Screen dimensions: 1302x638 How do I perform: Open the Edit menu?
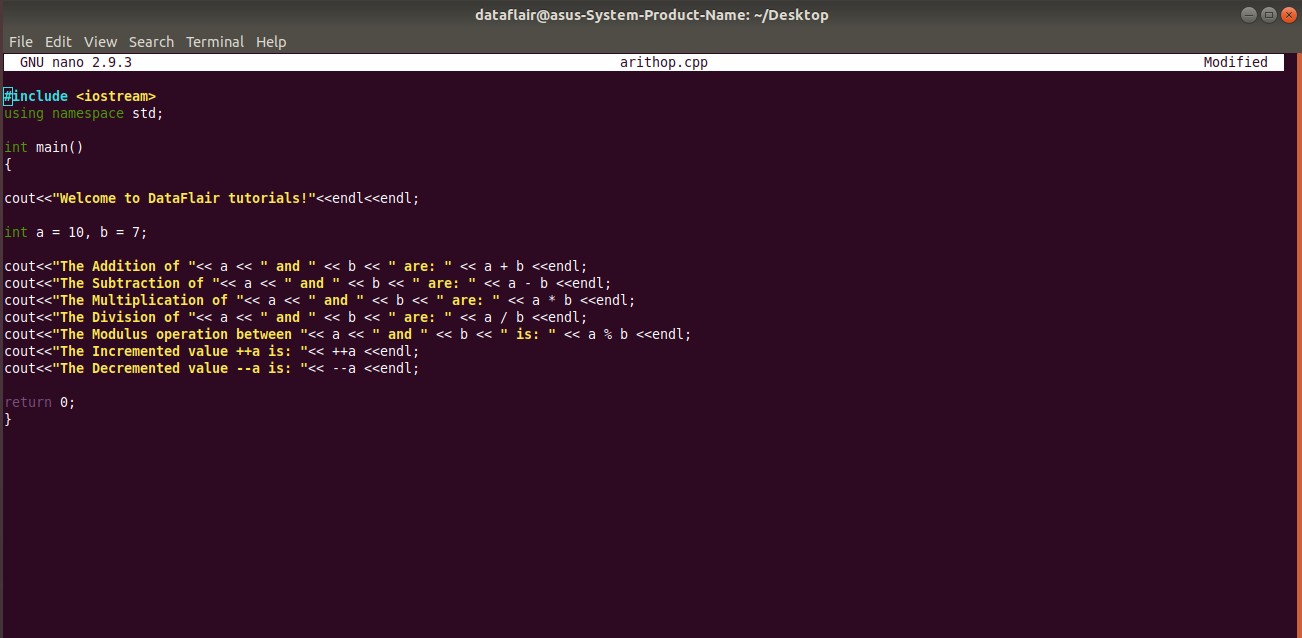(58, 42)
